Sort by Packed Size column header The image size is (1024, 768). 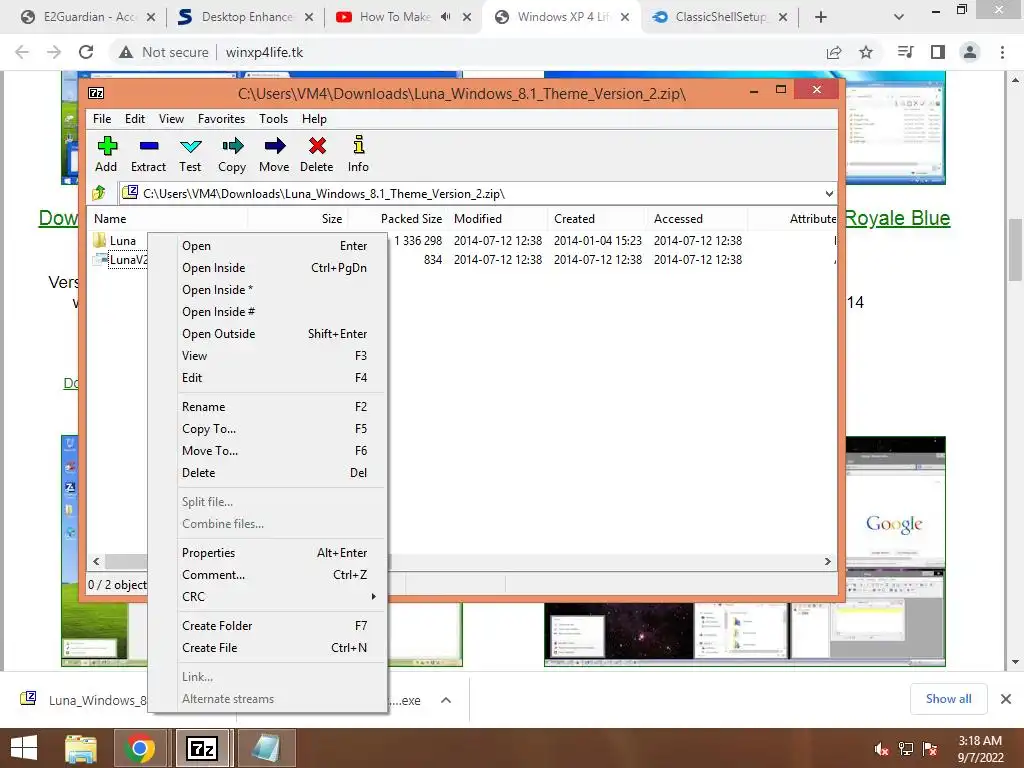(x=399, y=219)
